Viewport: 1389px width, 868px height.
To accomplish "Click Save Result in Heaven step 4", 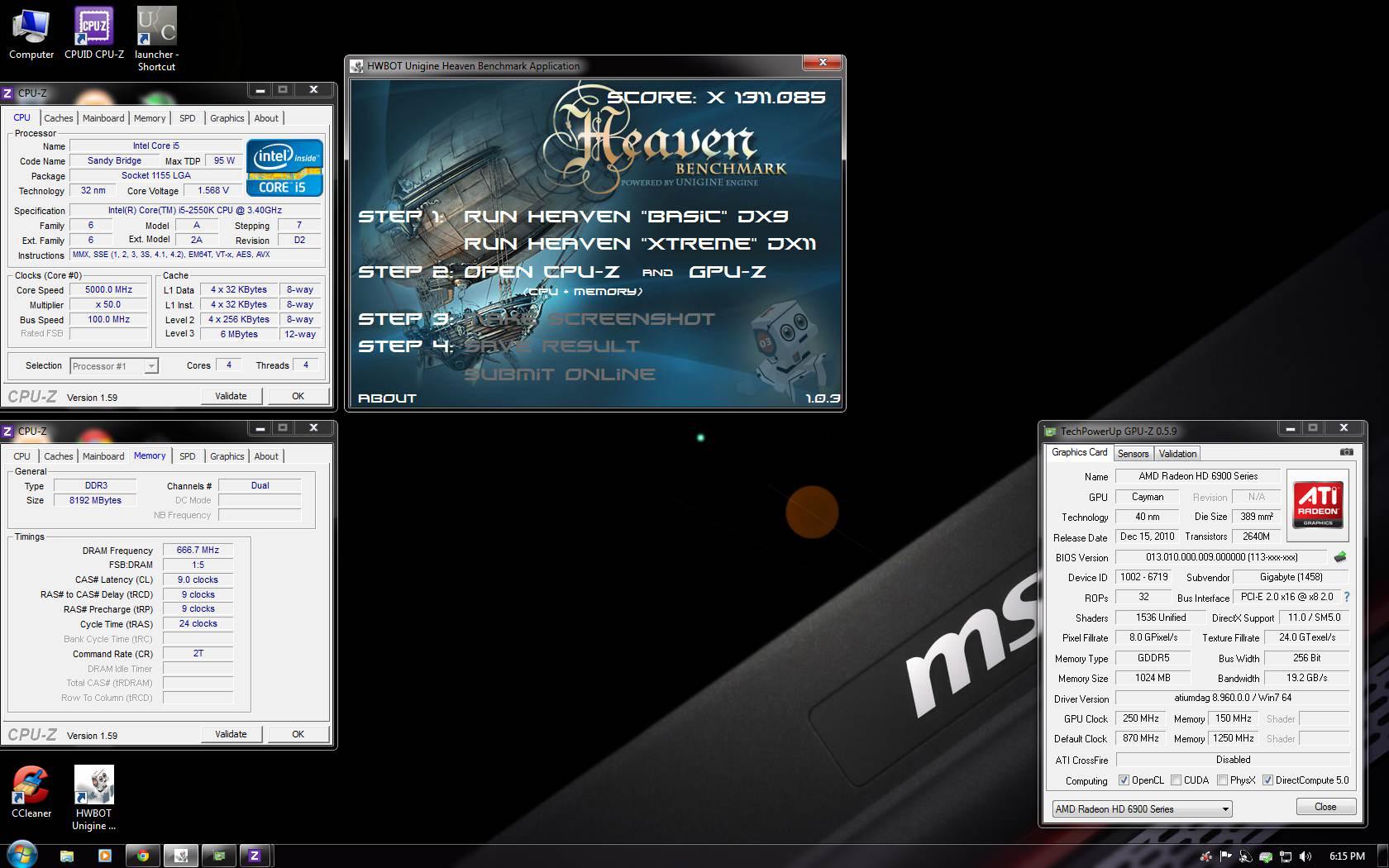I will coord(552,346).
